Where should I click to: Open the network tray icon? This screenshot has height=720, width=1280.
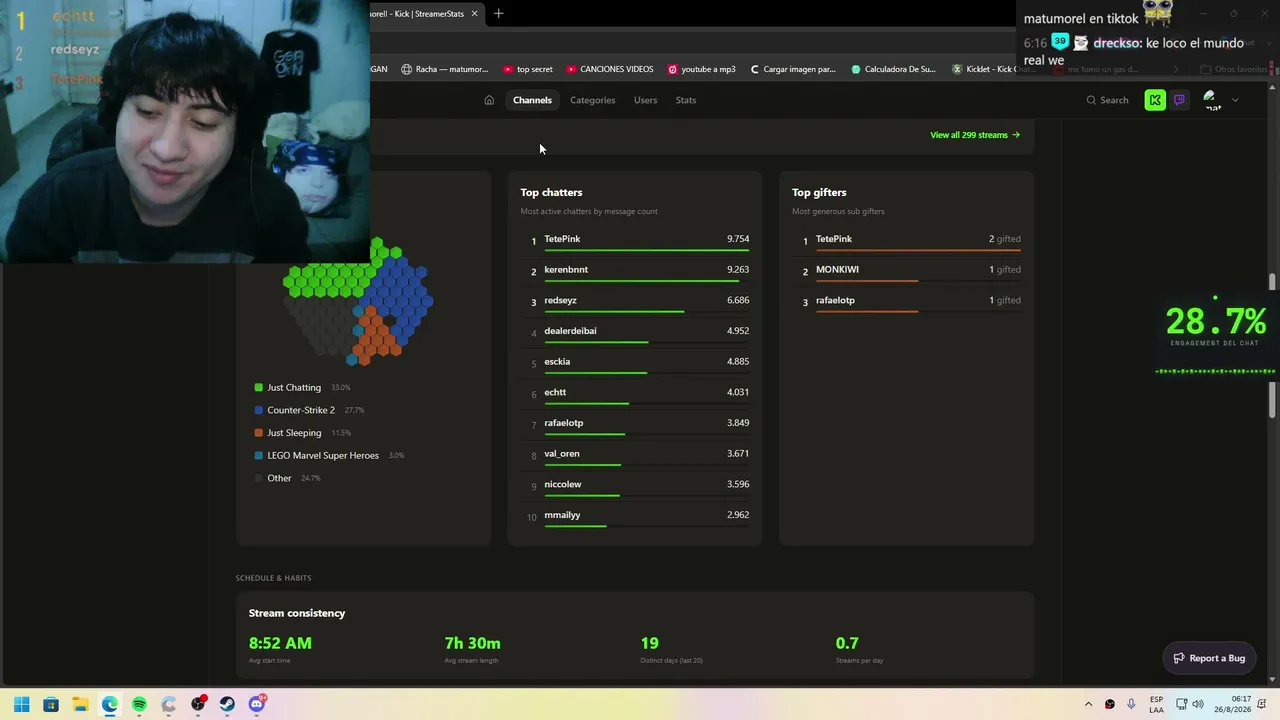[x=1181, y=704]
